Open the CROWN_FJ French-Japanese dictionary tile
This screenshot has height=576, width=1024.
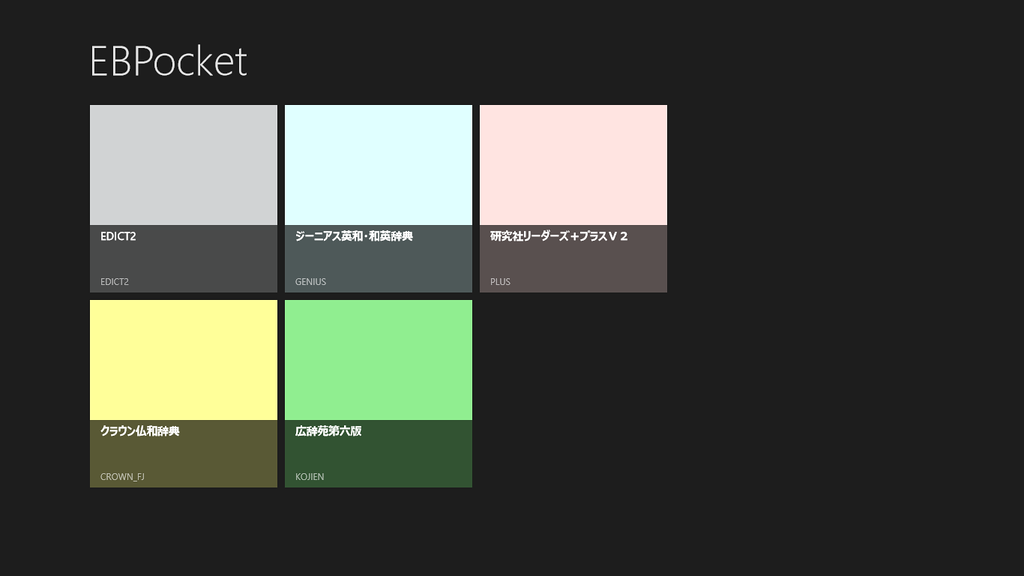click(x=182, y=390)
